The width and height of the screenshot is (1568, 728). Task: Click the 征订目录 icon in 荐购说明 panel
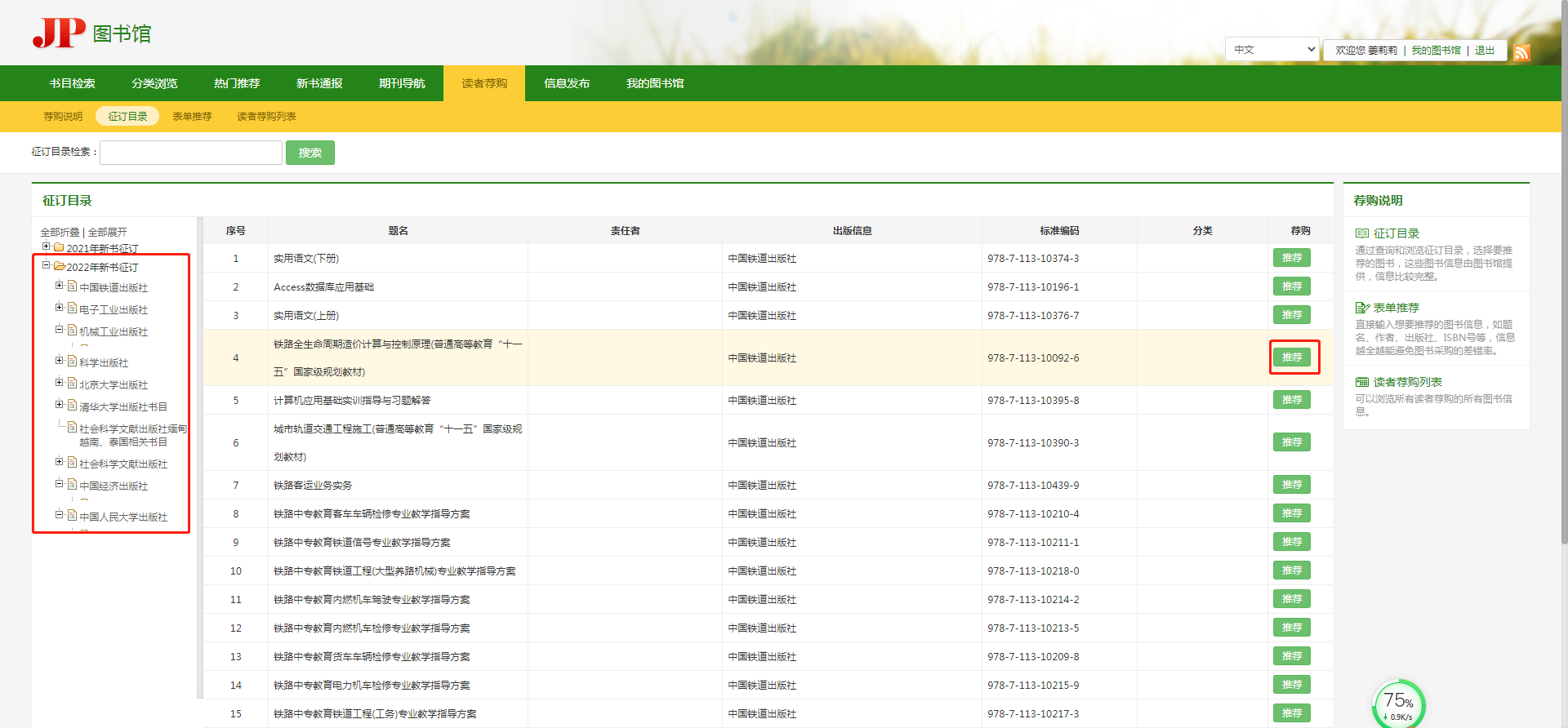point(1361,233)
